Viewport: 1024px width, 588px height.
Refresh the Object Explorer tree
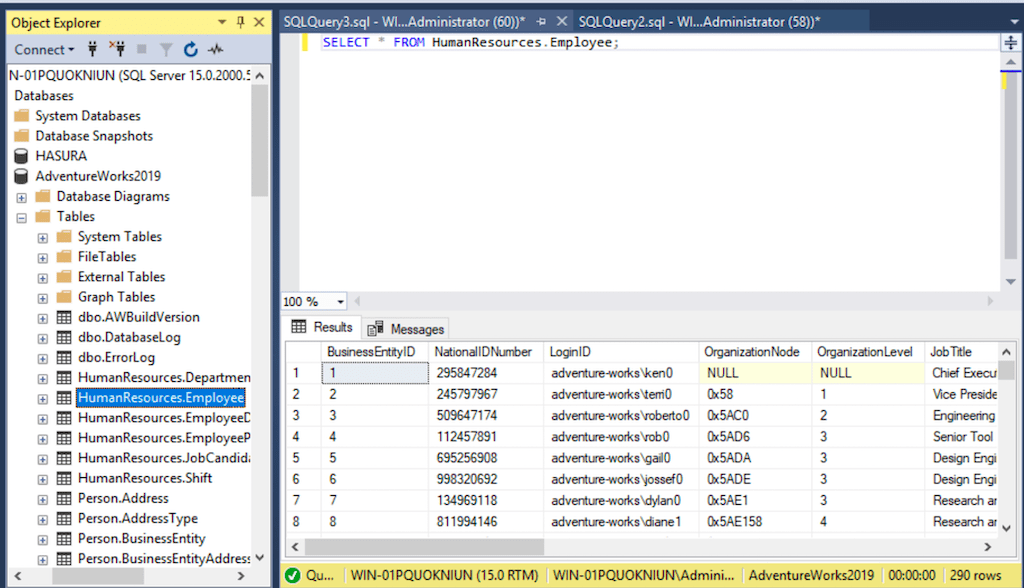pyautogui.click(x=191, y=49)
